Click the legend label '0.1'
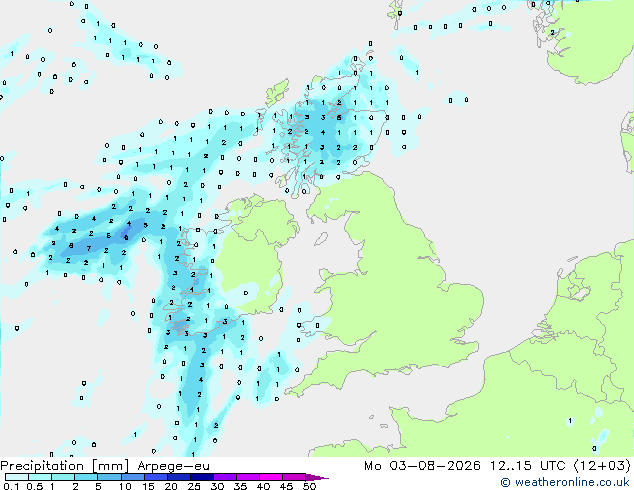The width and height of the screenshot is (634, 490). click(11, 486)
